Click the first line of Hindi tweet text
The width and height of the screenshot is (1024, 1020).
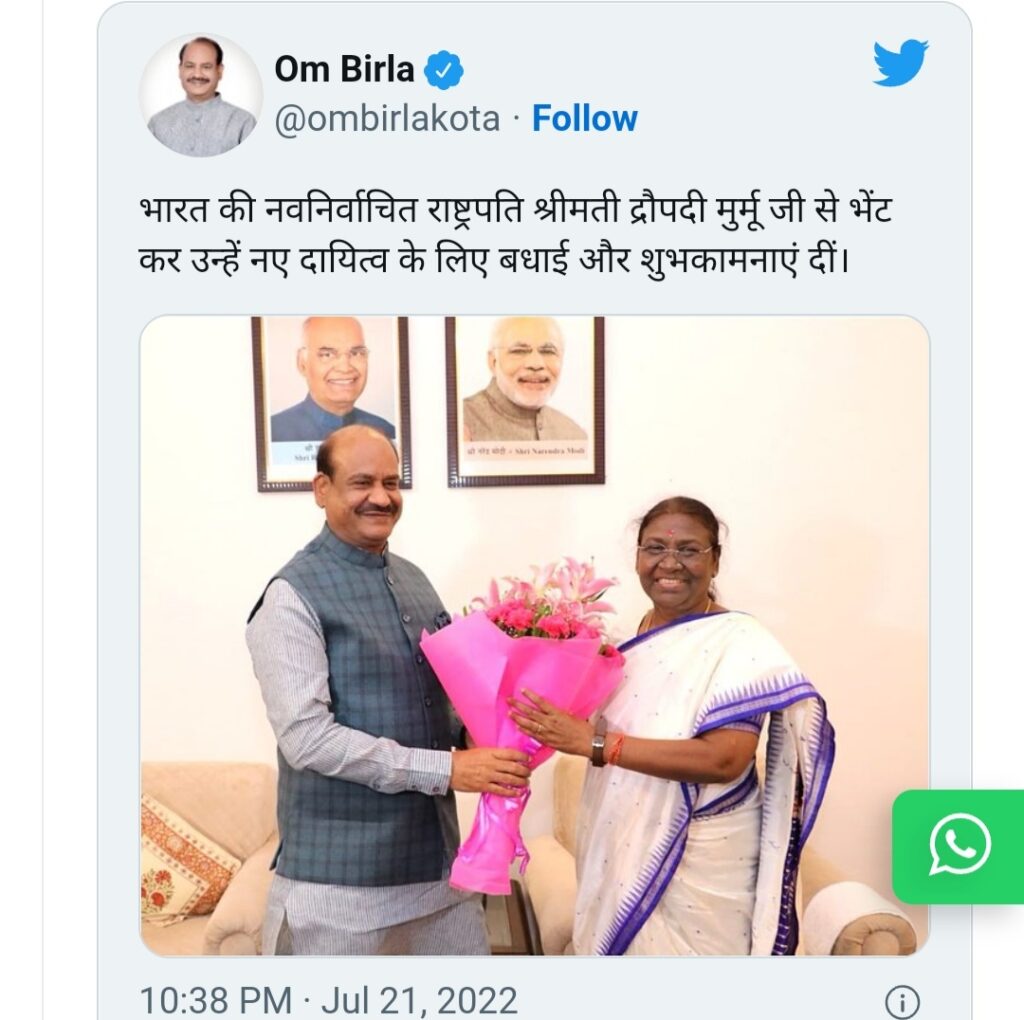[515, 210]
